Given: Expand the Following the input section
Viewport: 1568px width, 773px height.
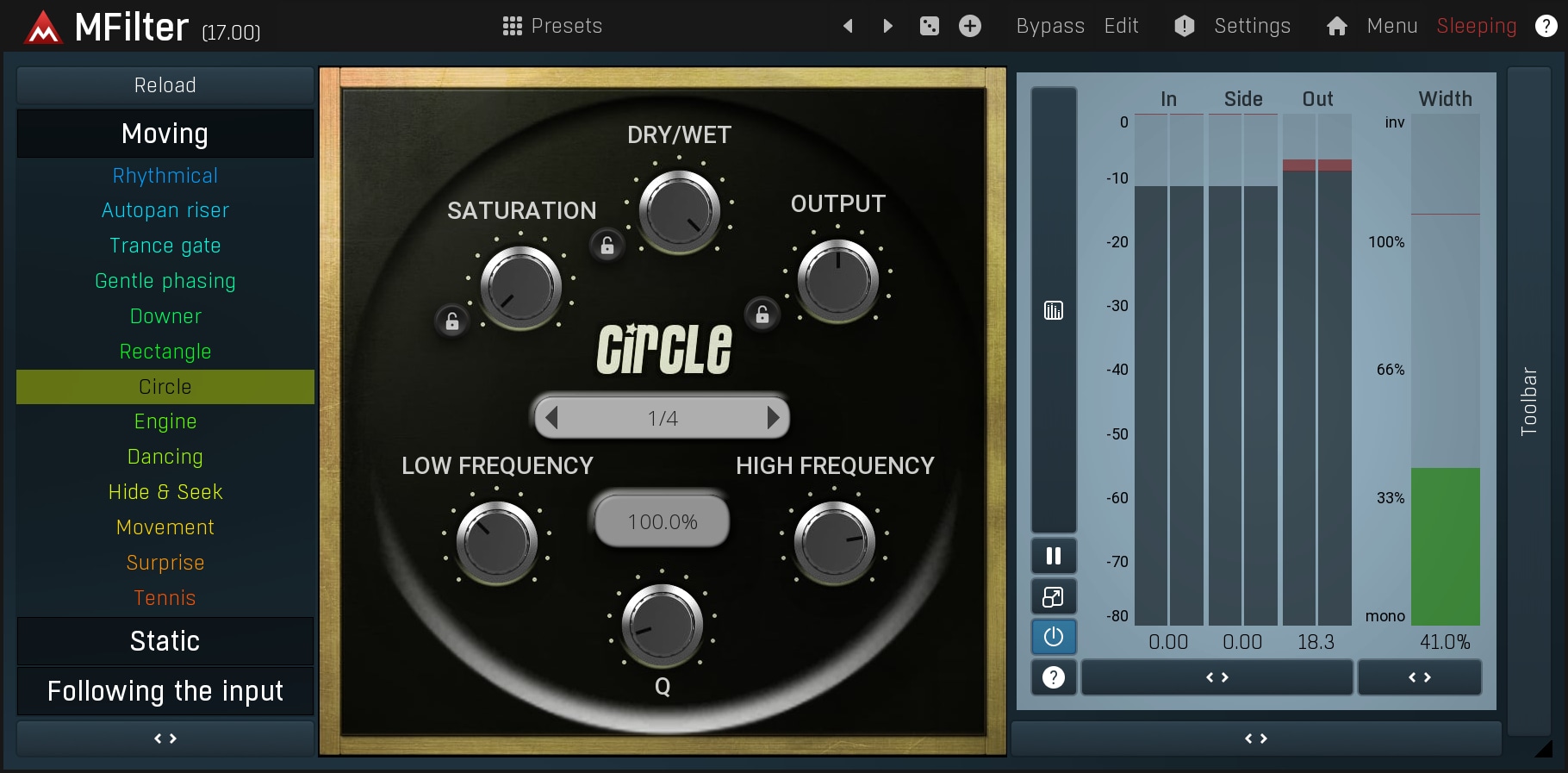Looking at the screenshot, I should (165, 691).
